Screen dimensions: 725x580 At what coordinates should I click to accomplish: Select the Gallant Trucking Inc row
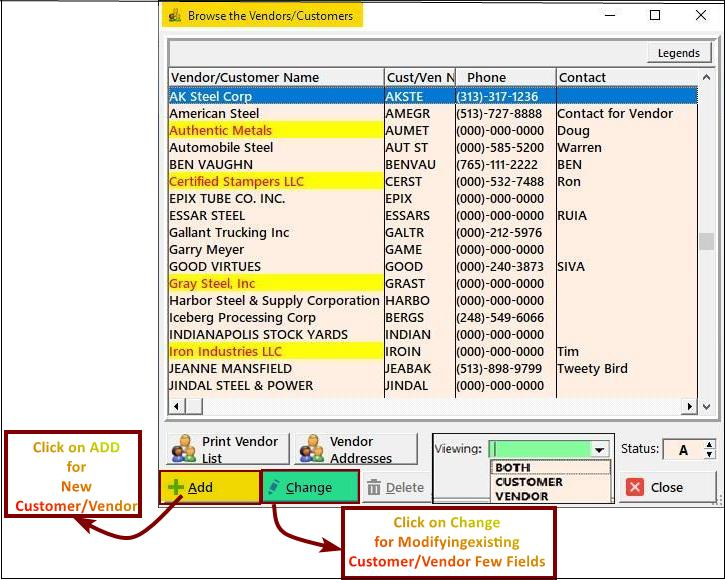tap(433, 233)
